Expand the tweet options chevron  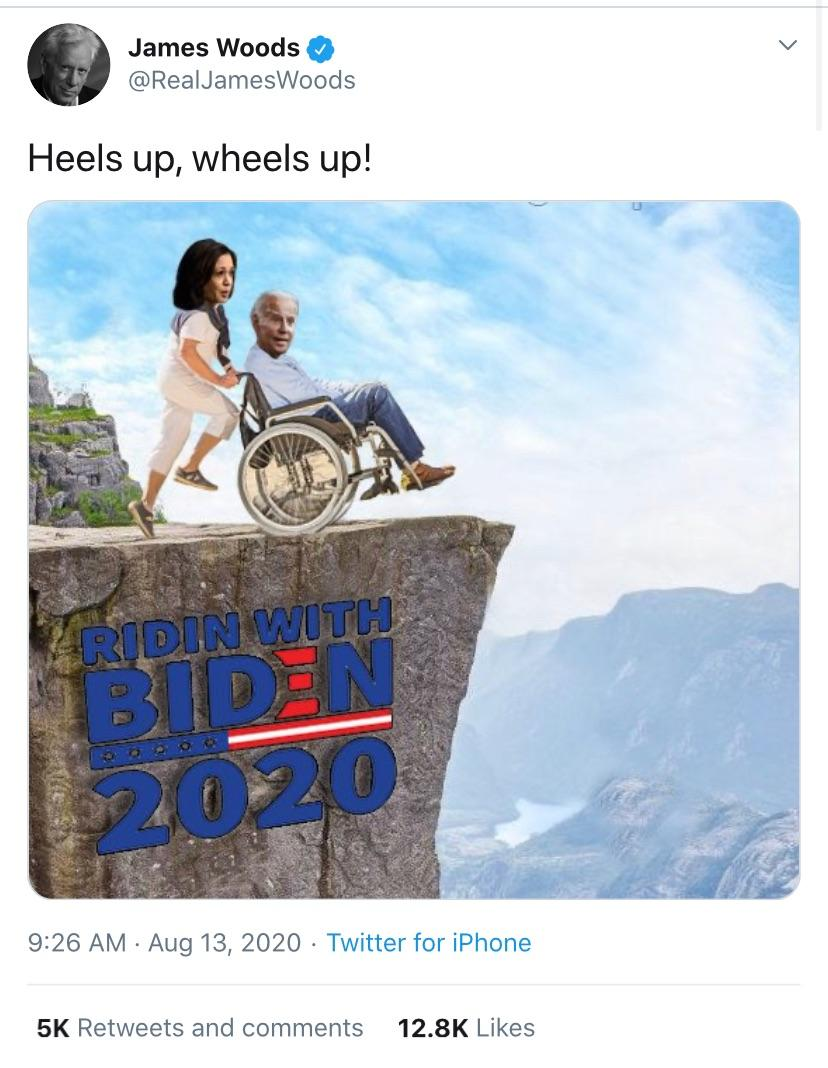click(x=788, y=45)
